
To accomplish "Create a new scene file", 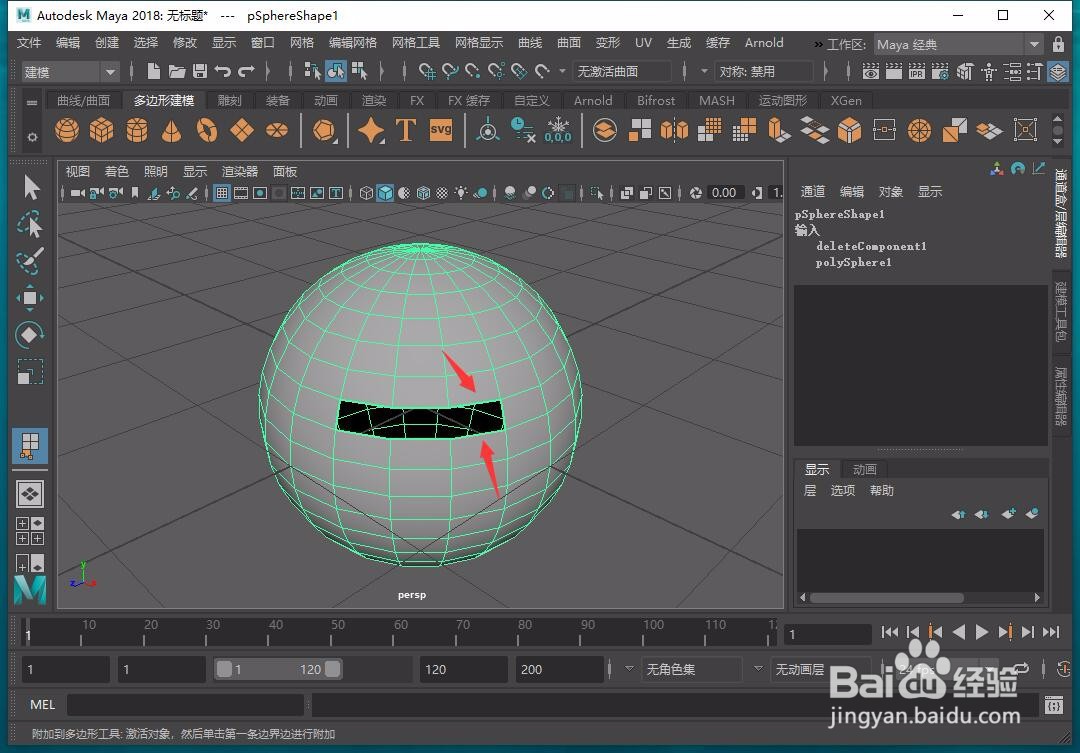I will pyautogui.click(x=154, y=71).
